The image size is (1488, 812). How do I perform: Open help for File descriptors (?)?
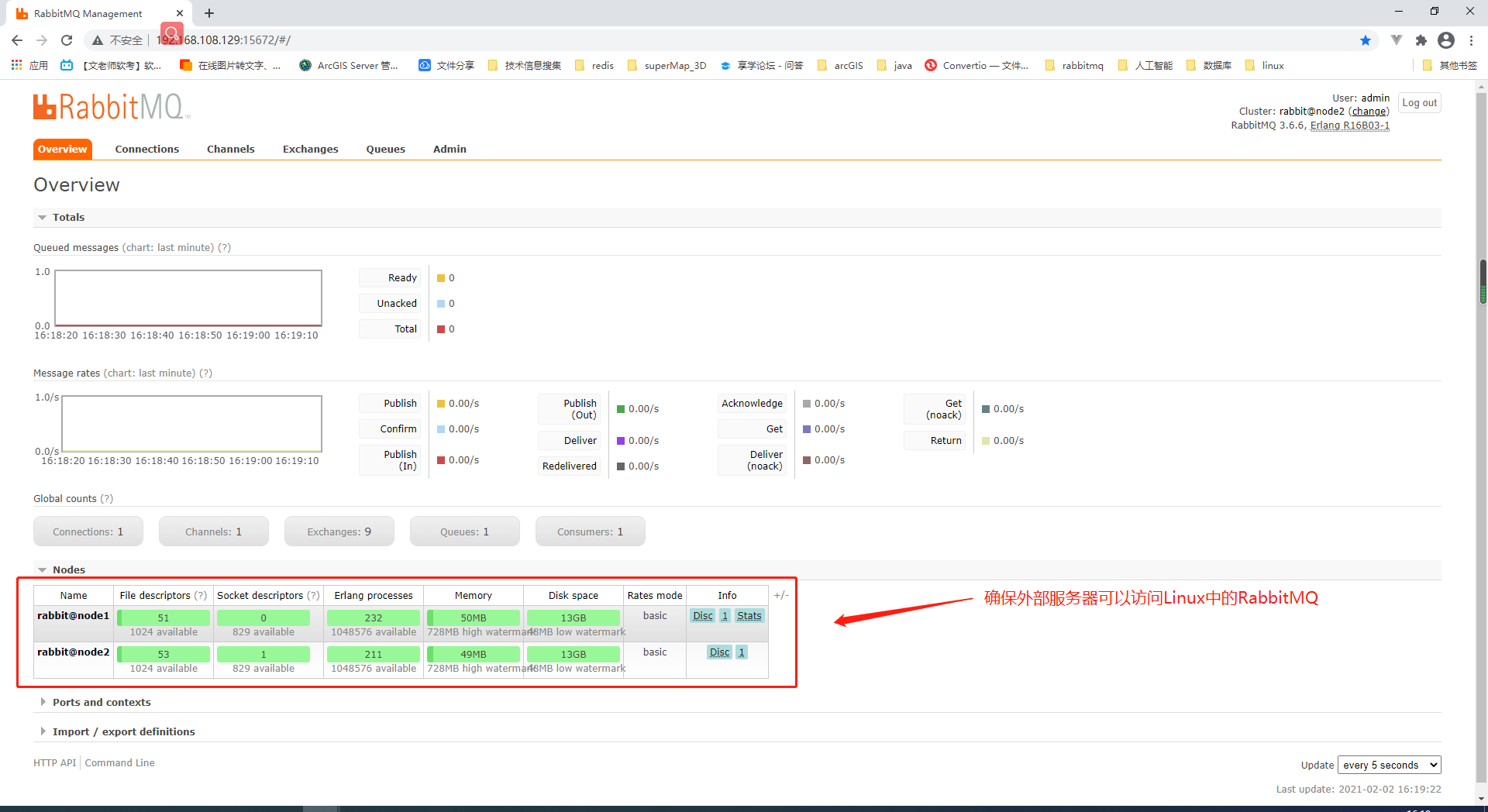point(200,596)
